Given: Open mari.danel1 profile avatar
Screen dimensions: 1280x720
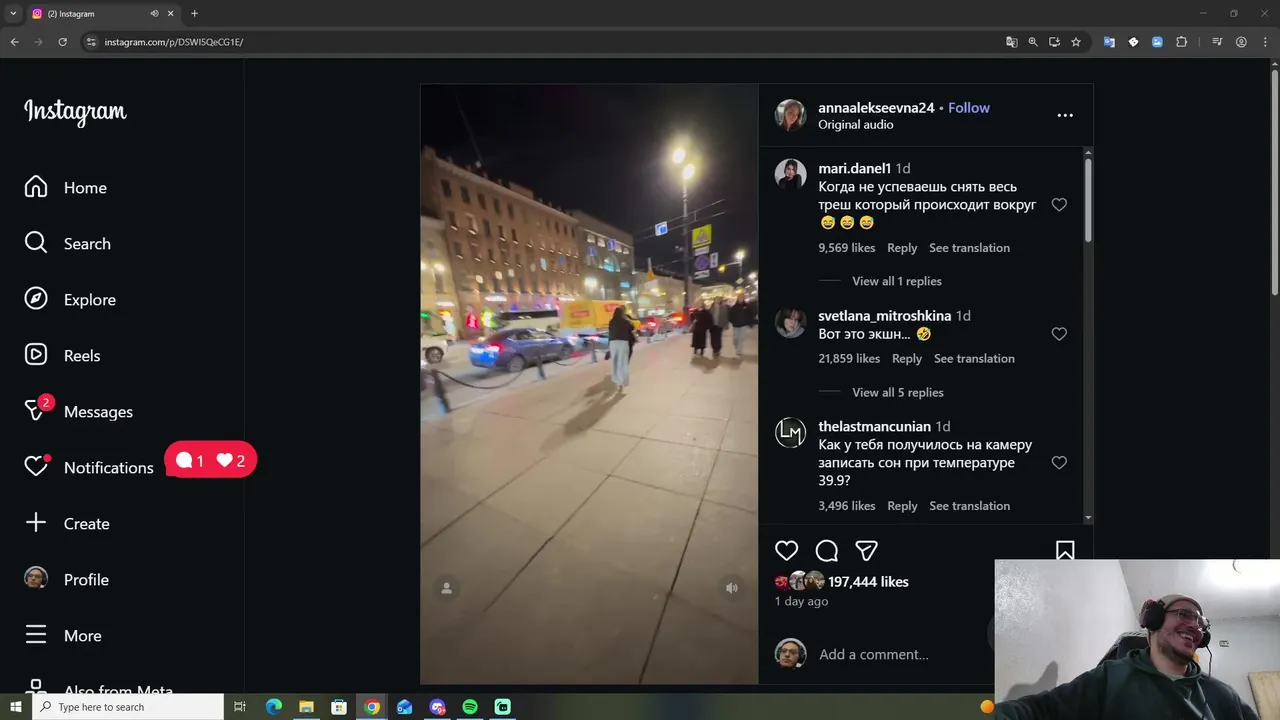Looking at the screenshot, I should (790, 174).
